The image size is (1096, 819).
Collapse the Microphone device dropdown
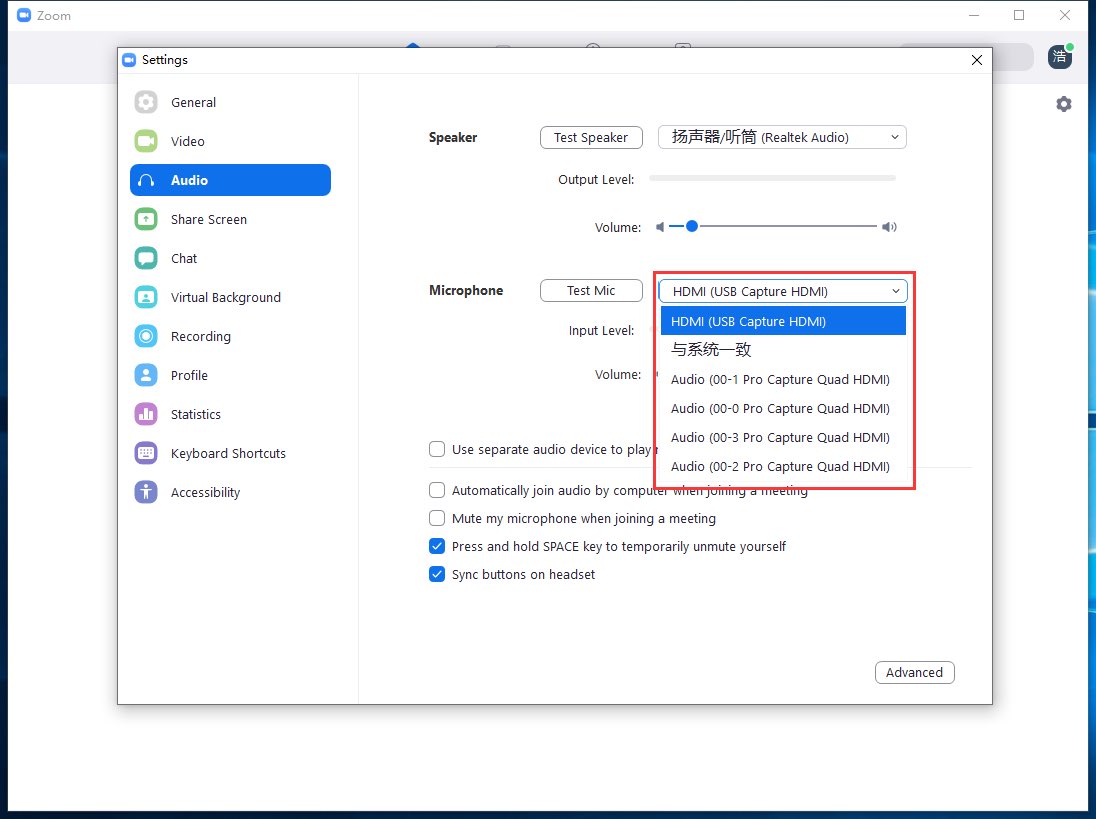(782, 291)
